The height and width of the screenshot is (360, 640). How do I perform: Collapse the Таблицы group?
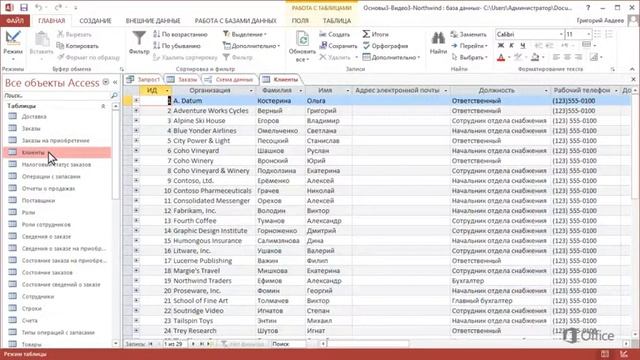tap(103, 106)
